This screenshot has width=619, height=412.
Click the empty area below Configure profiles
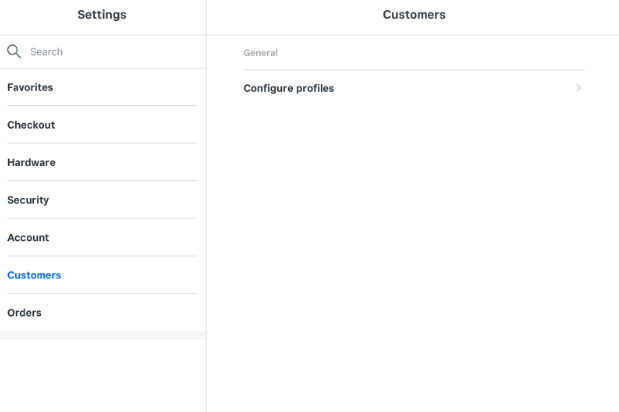coord(412,250)
